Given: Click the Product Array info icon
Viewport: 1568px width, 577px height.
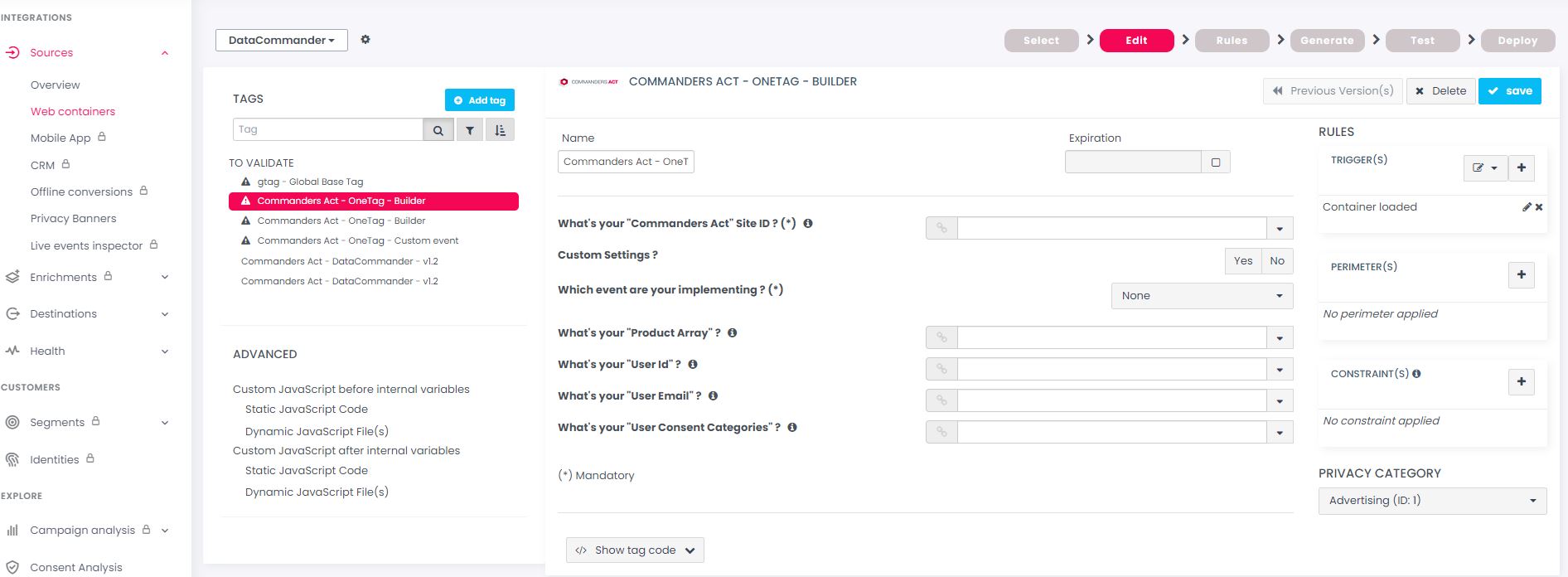Looking at the screenshot, I should tap(733, 332).
